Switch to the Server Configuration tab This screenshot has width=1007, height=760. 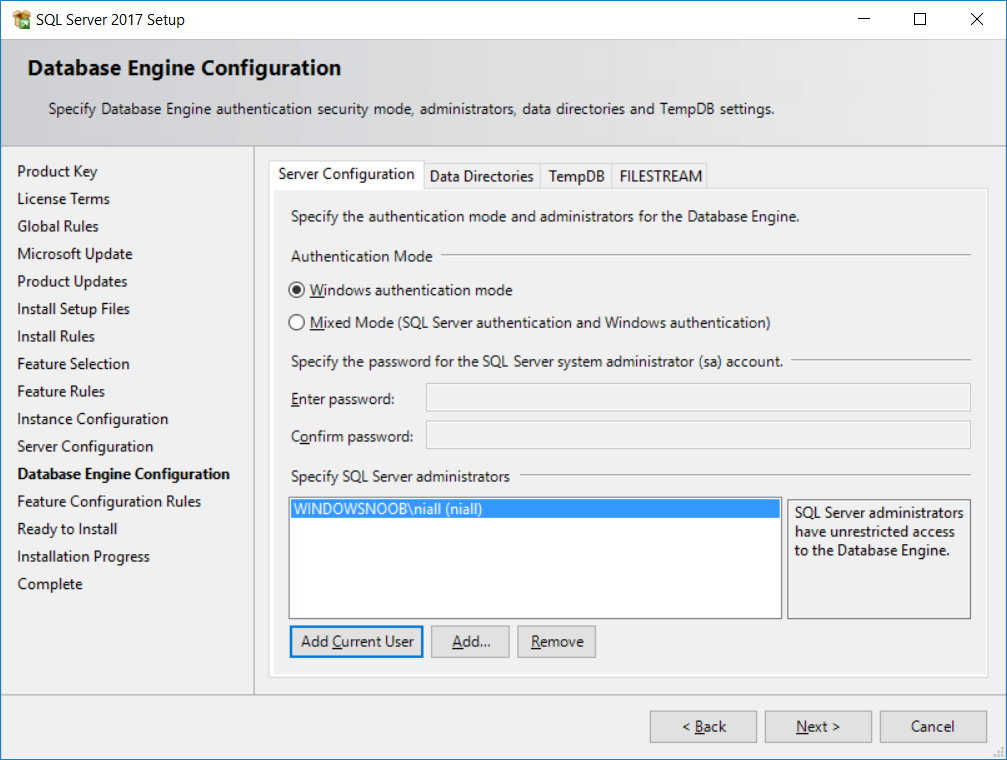pos(346,174)
